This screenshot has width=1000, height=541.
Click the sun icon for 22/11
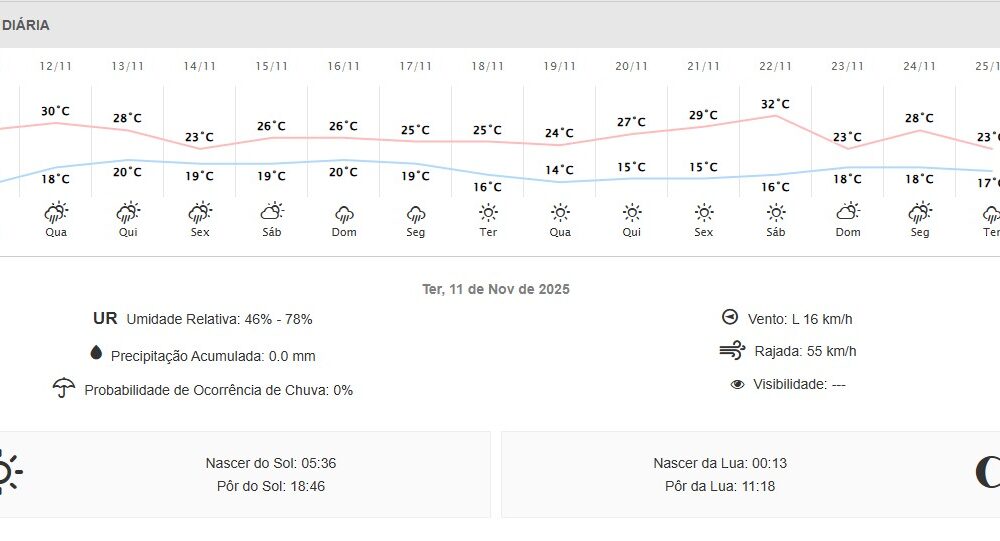(776, 212)
